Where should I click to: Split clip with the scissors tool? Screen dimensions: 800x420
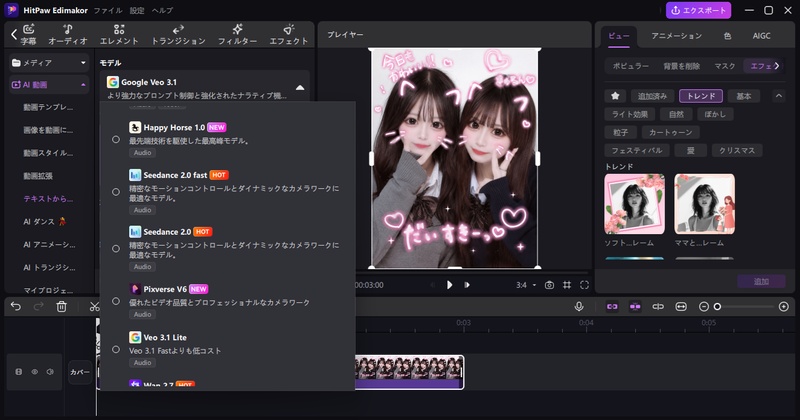click(x=94, y=306)
